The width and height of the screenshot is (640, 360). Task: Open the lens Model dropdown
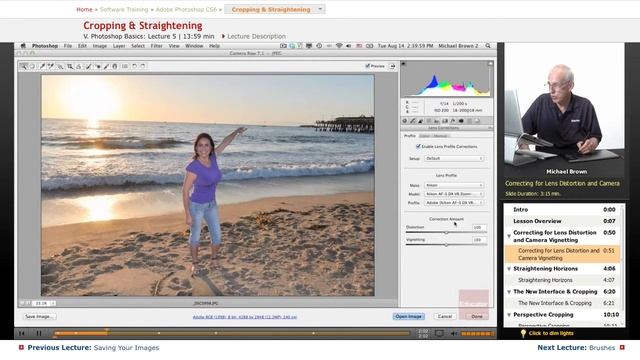[x=454, y=194]
